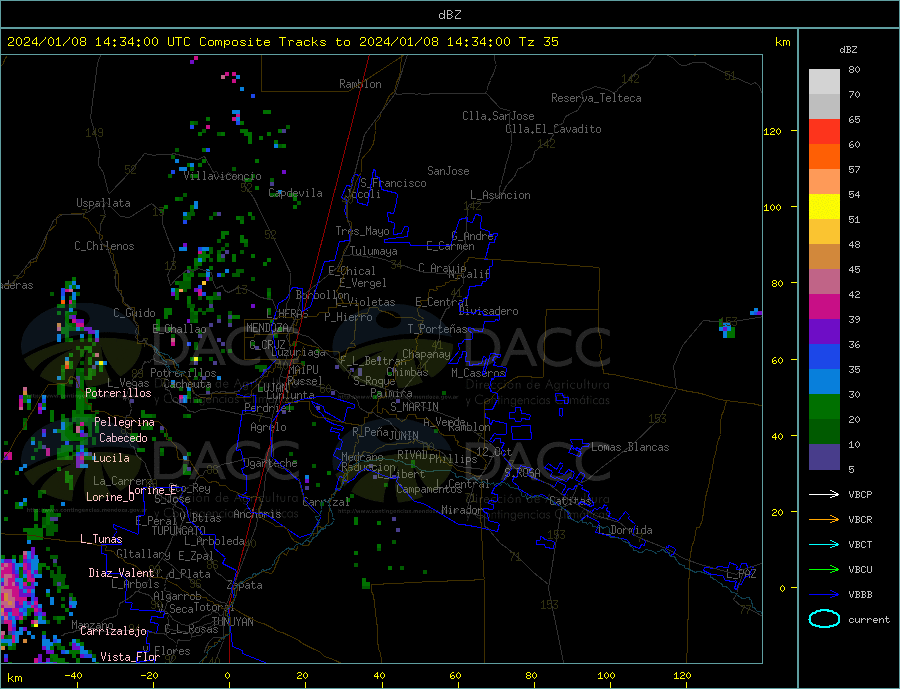Screen dimensions: 900x689
Task: Click the Potrerillos white label
Action: pyautogui.click(x=118, y=393)
